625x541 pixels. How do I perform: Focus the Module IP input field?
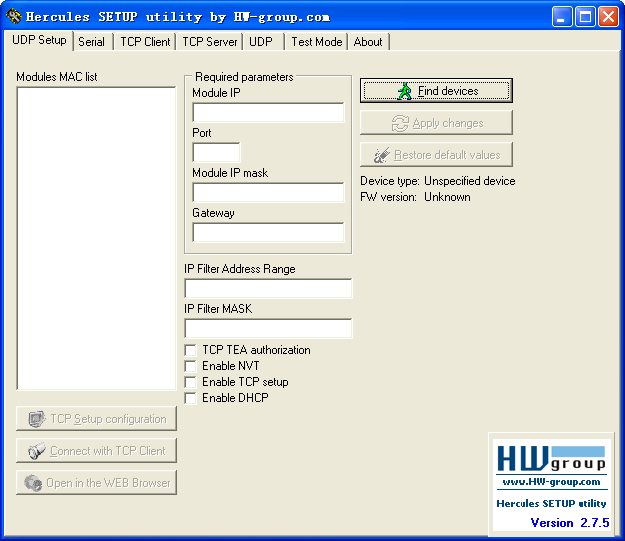(268, 112)
